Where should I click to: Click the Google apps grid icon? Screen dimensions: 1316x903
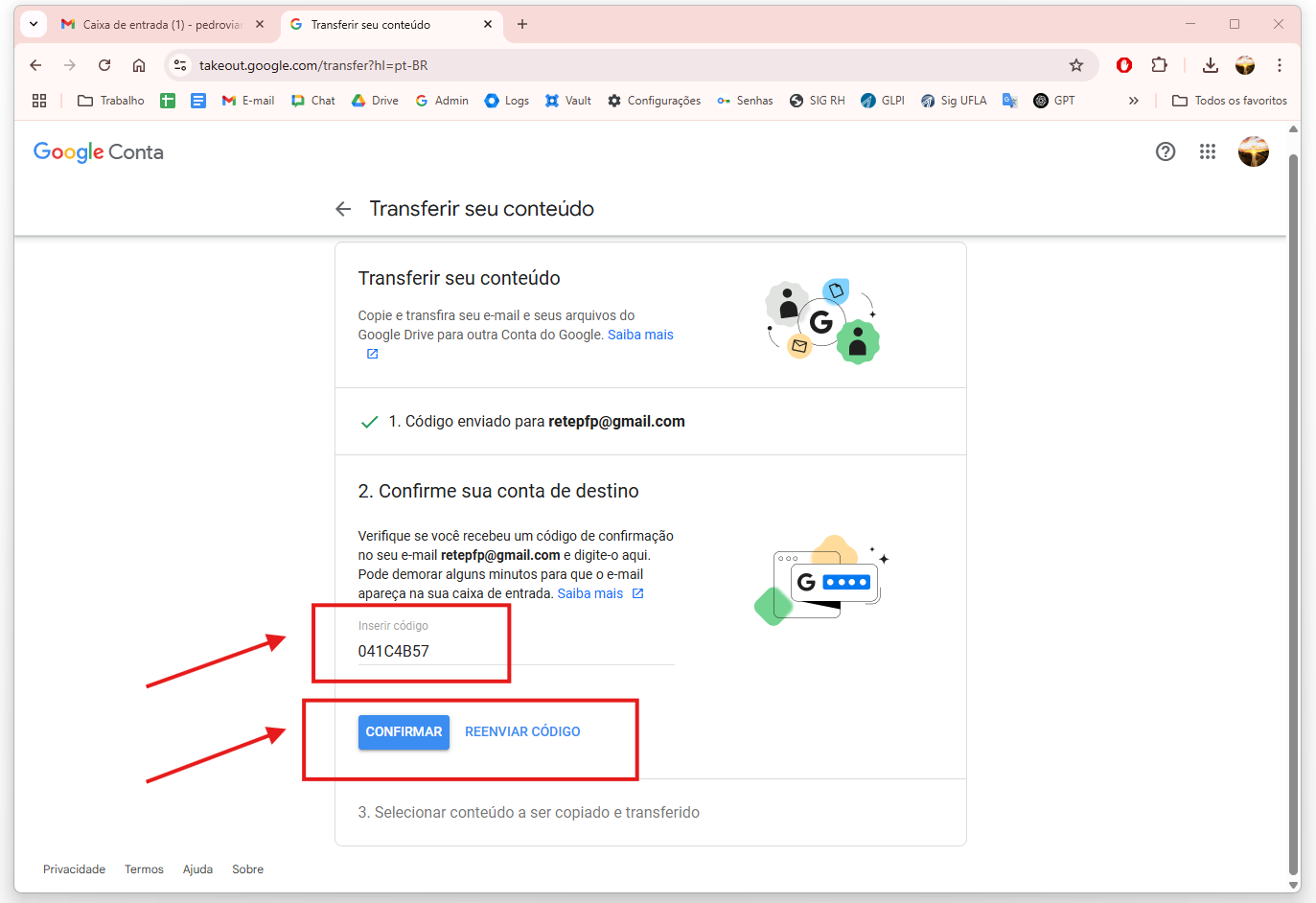click(1207, 151)
